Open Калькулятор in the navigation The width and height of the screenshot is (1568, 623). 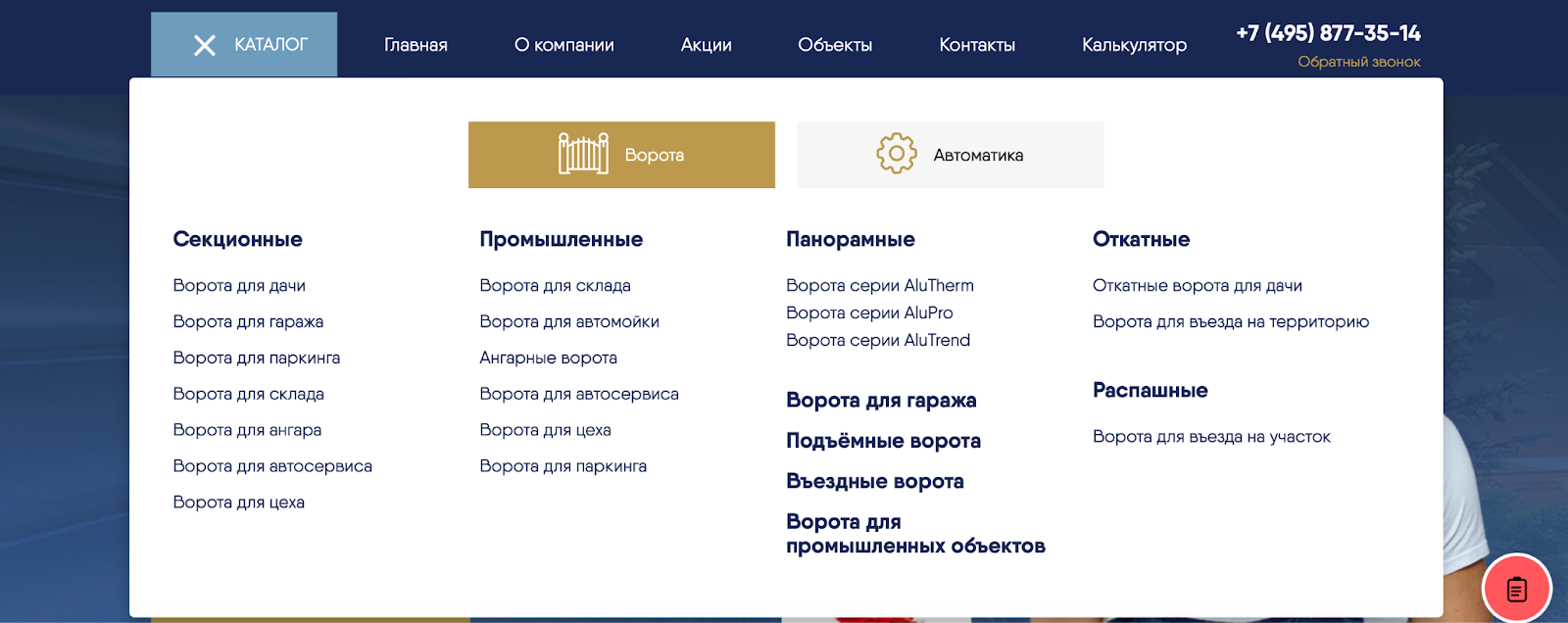[x=1134, y=45]
